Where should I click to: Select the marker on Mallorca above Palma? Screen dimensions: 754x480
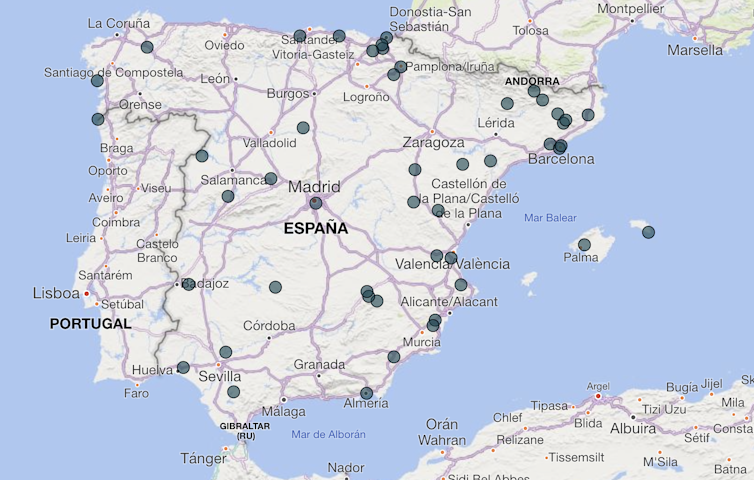coord(584,245)
